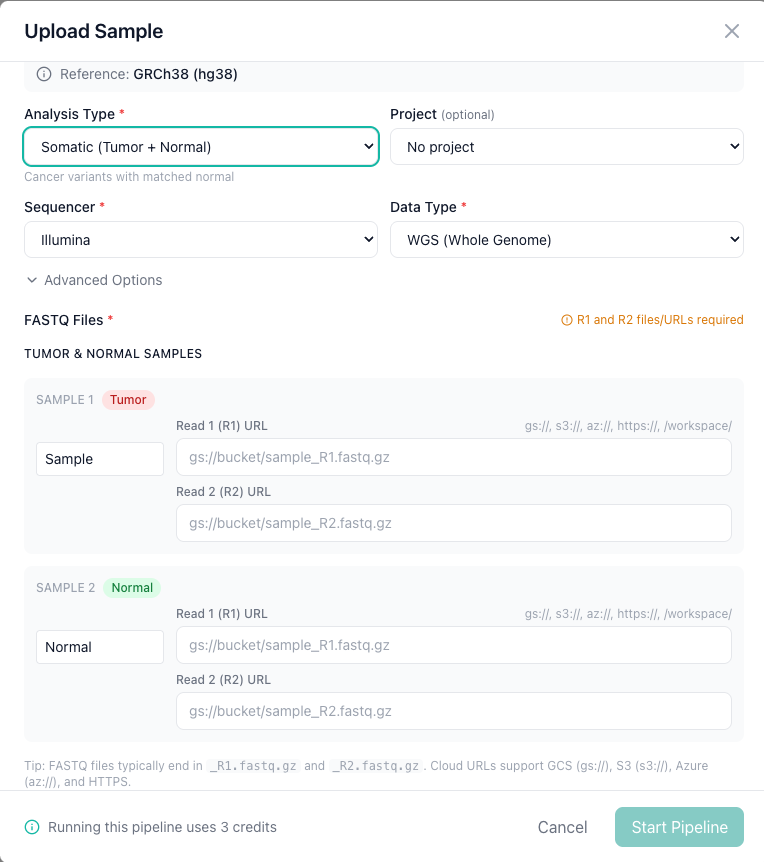Click the Tumor badge on Sample 1
Viewport: 764px width, 862px height.
[127, 399]
